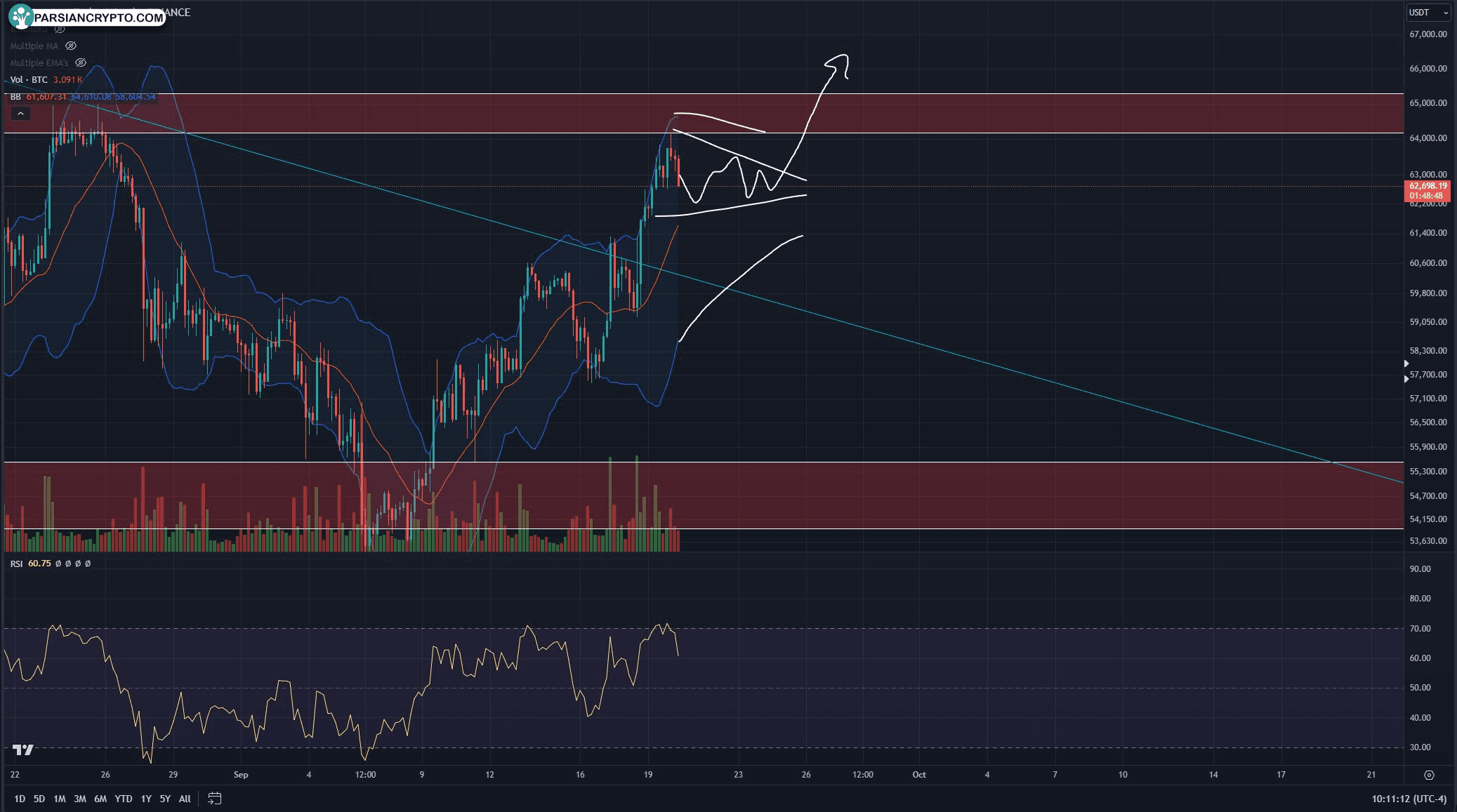The height and width of the screenshot is (812, 1457).
Task: Toggle visibility eye for Multiple MA indicator
Action: tap(71, 46)
